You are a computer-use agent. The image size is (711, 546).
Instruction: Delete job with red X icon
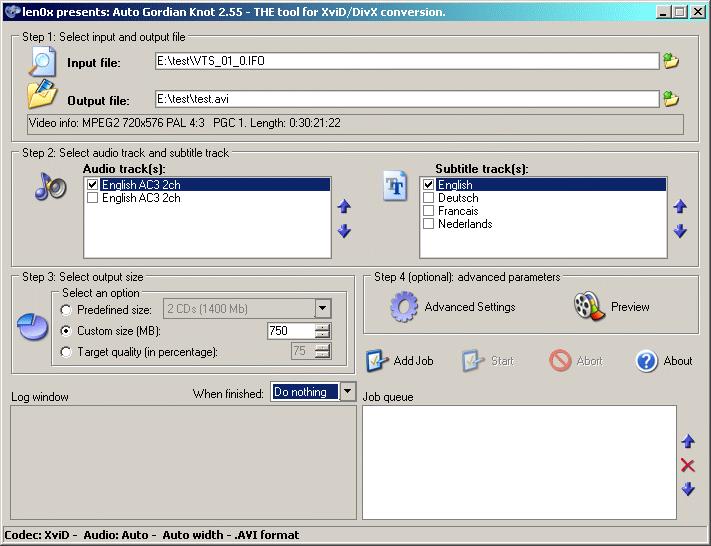pyautogui.click(x=688, y=465)
